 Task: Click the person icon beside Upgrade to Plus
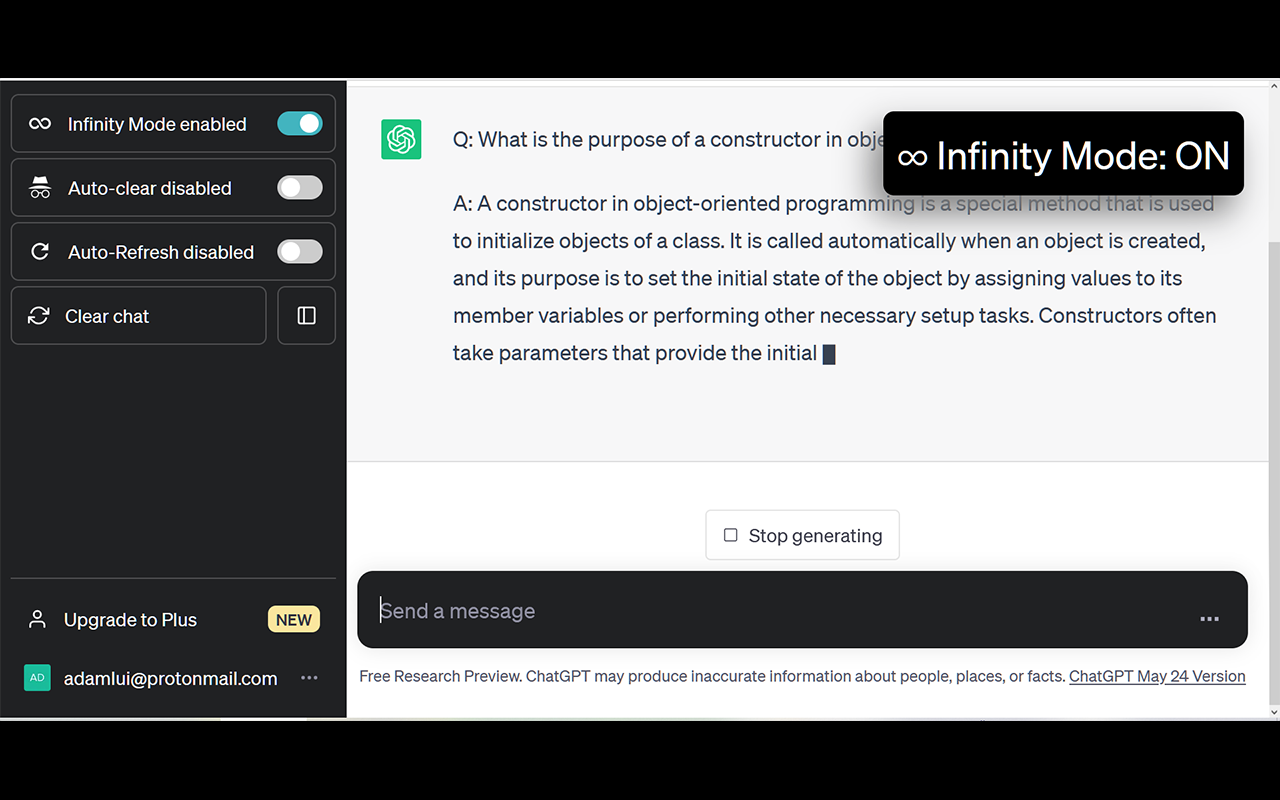pos(38,620)
